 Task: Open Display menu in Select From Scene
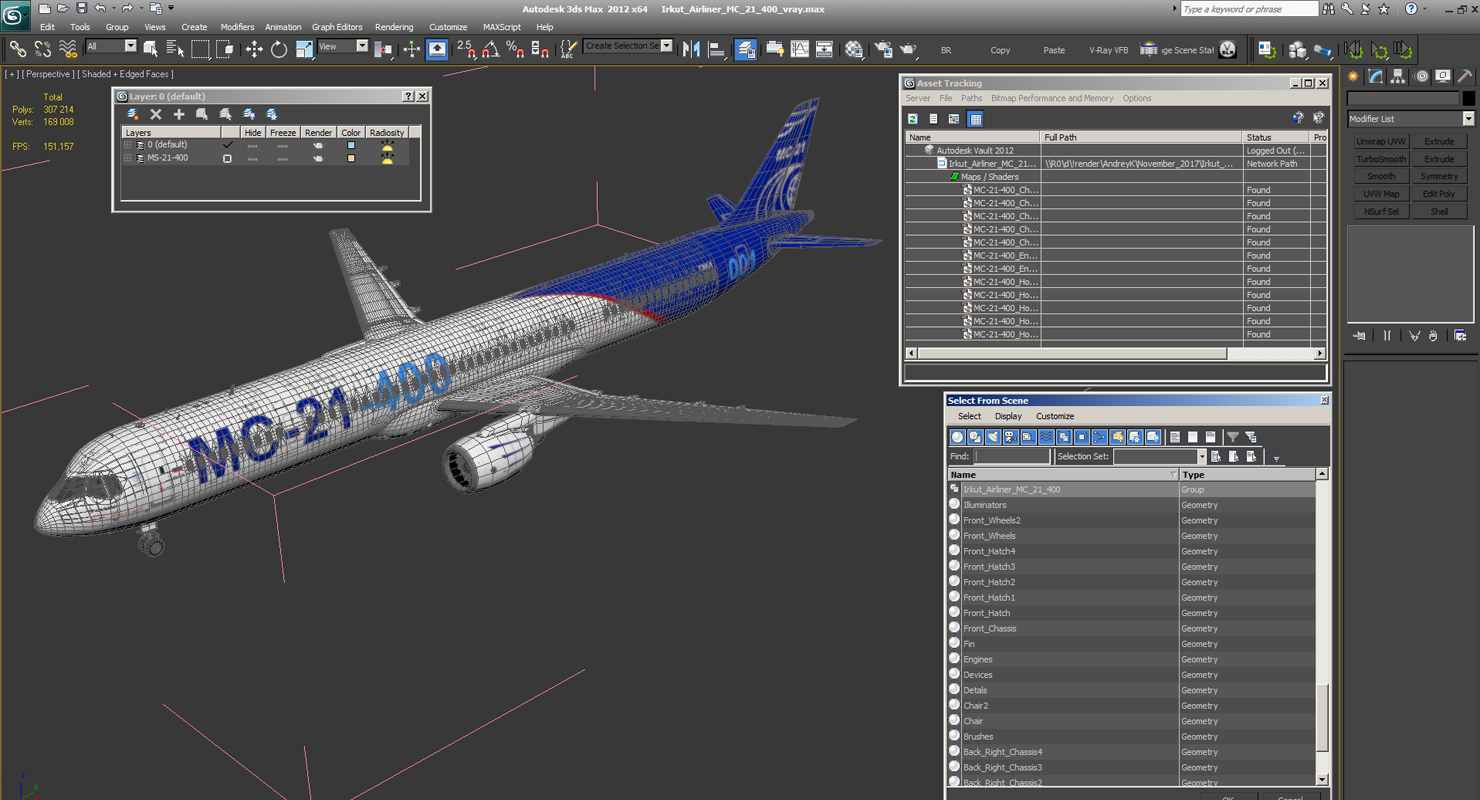[x=1008, y=416]
